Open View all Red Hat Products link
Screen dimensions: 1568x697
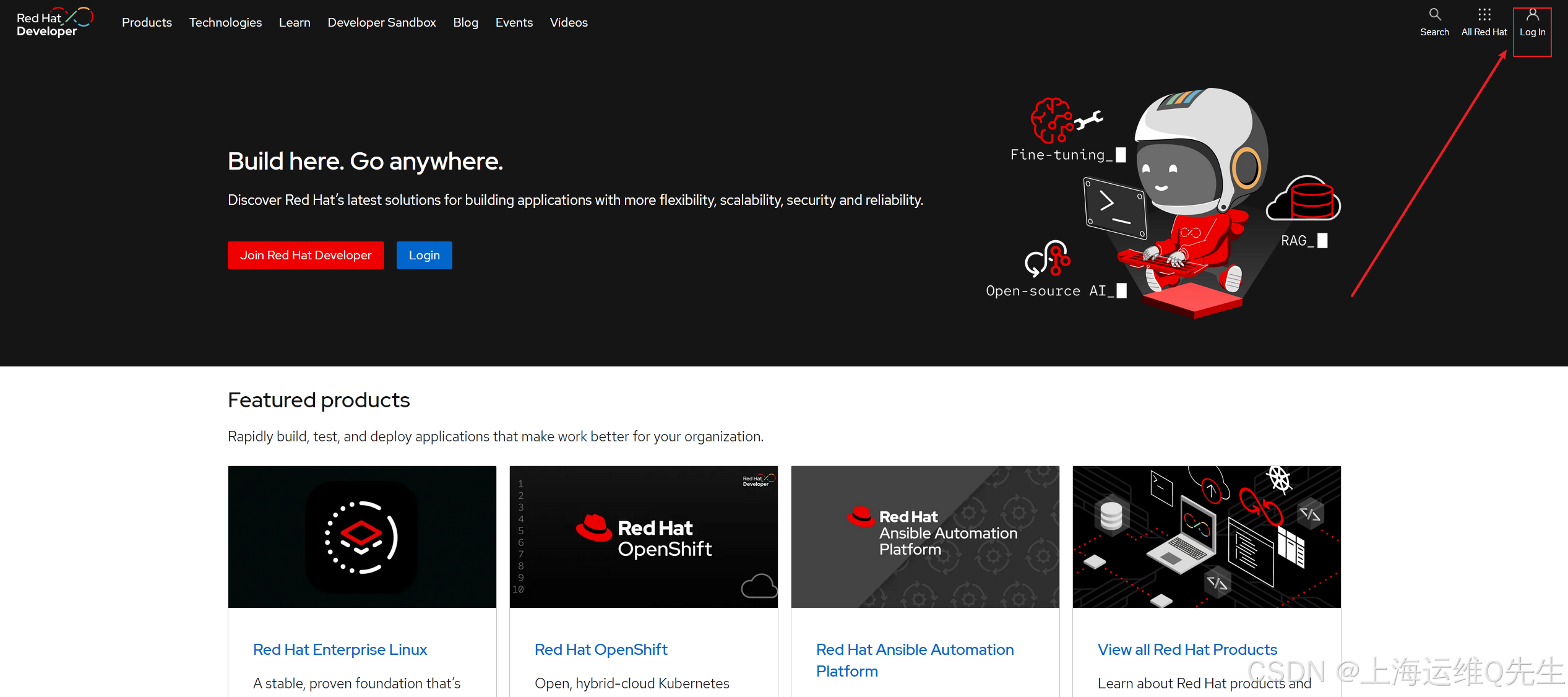(1187, 649)
